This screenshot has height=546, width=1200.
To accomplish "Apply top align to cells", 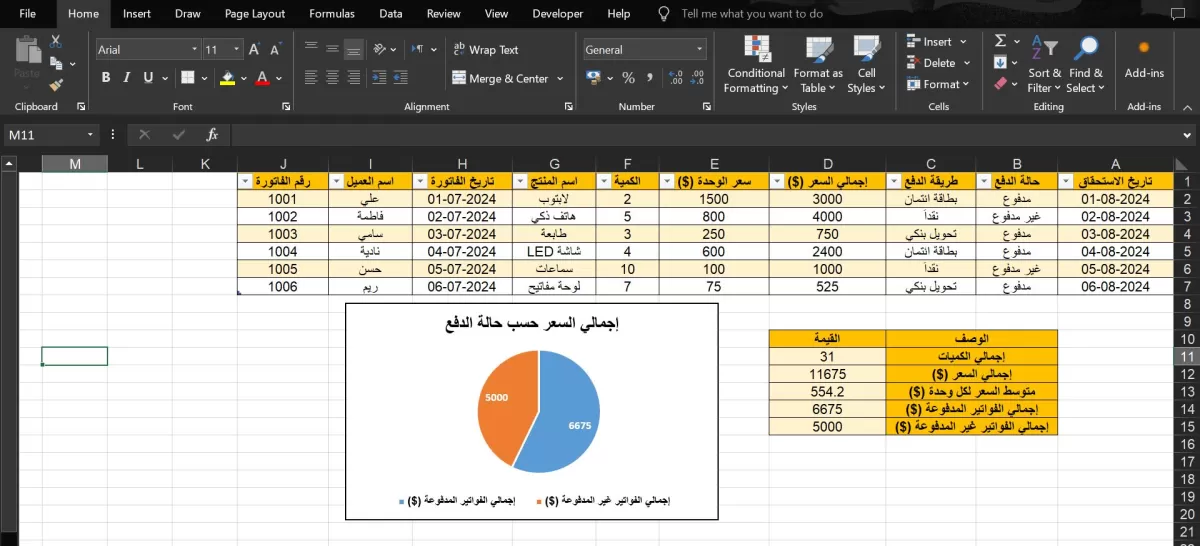I will pyautogui.click(x=311, y=47).
